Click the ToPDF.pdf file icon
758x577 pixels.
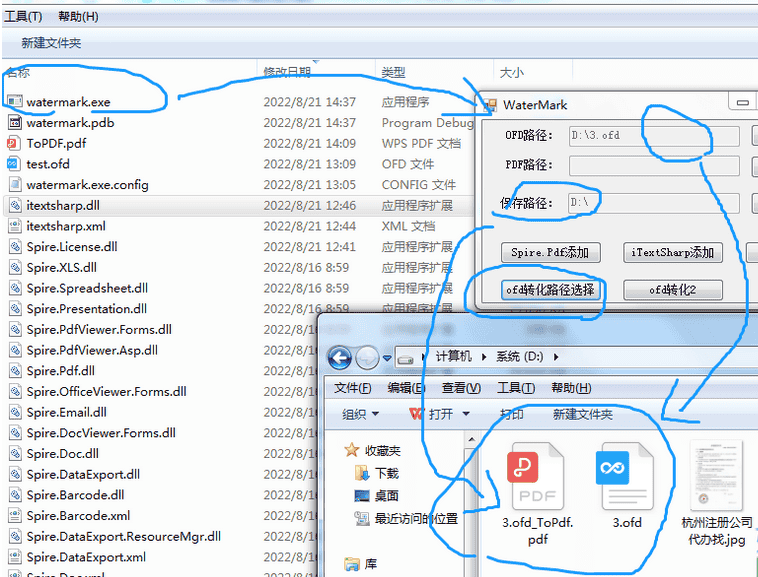14,143
